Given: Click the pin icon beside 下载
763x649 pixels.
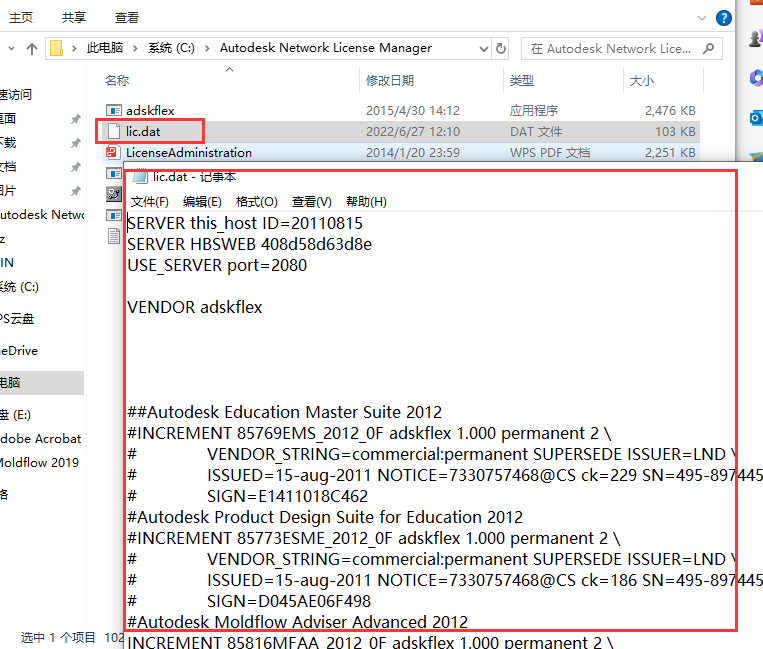Looking at the screenshot, I should point(75,143).
